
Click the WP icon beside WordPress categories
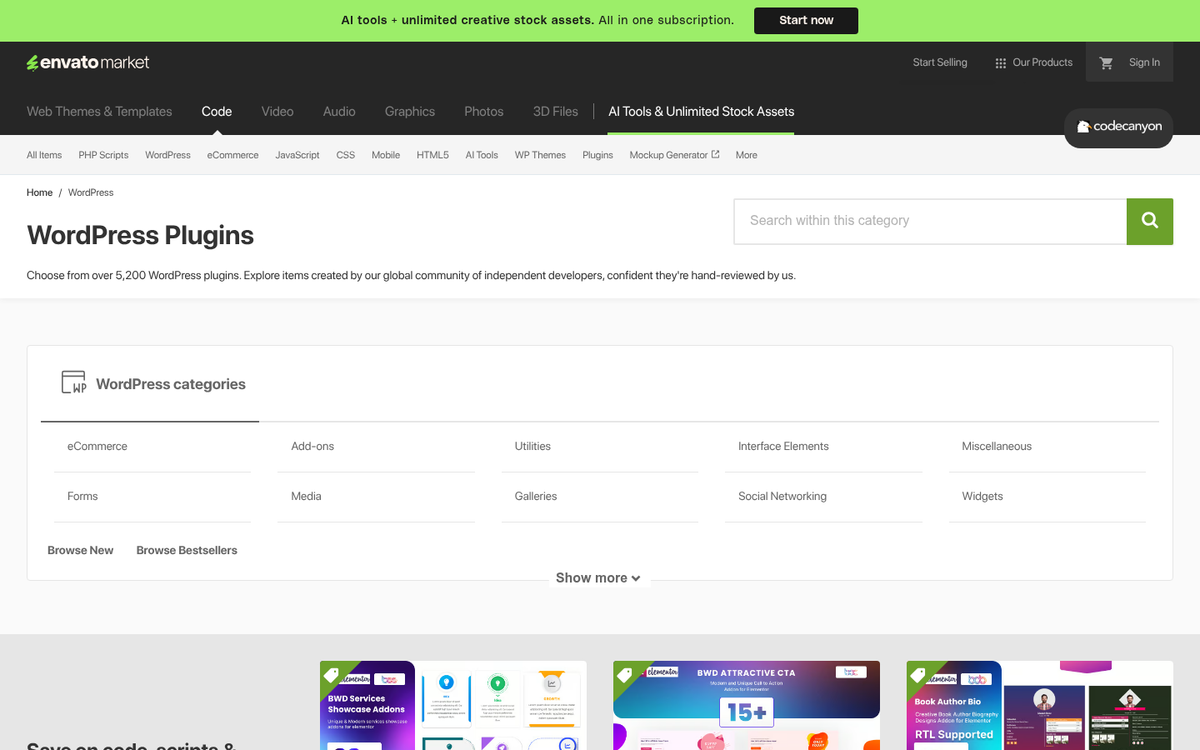point(73,383)
